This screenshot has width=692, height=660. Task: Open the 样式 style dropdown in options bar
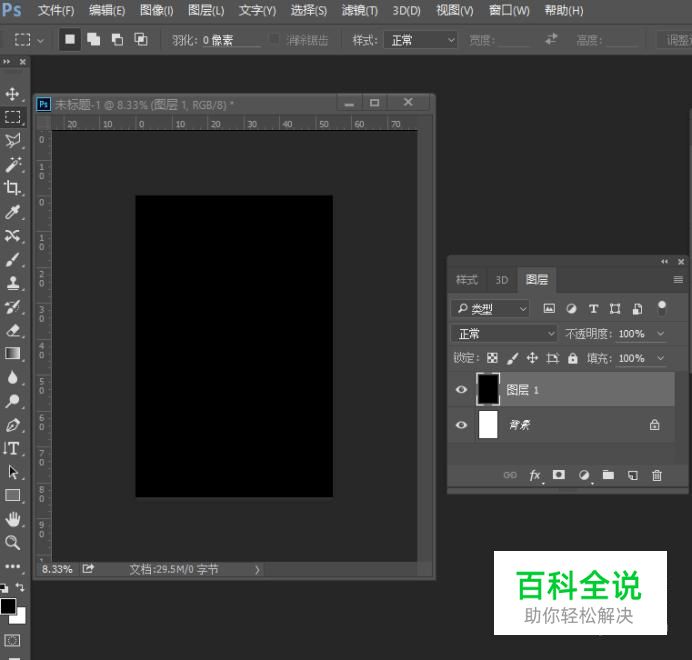(422, 40)
